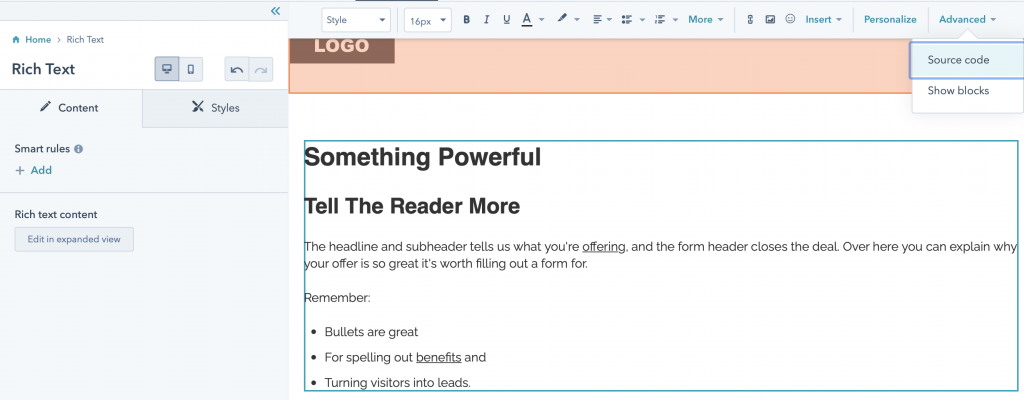
Task: Insert a hyperlink with the link icon
Action: [x=750, y=19]
